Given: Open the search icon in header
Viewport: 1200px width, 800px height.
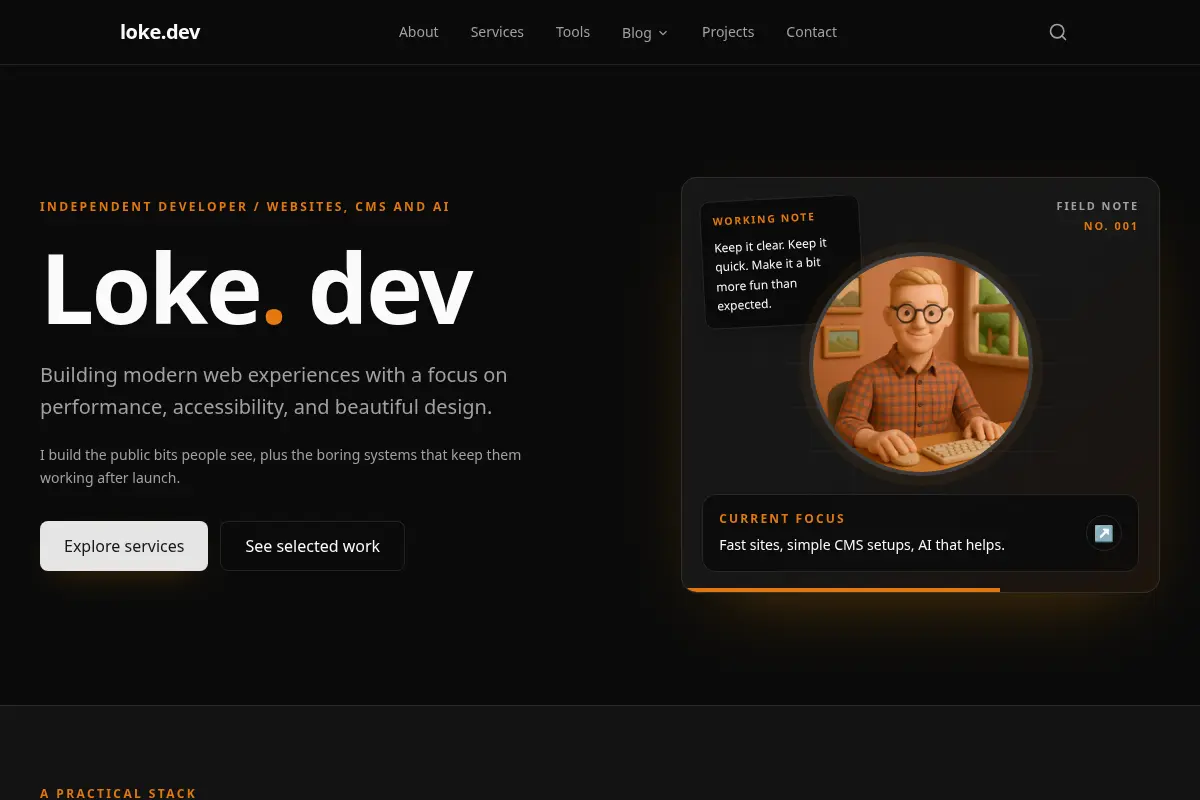Looking at the screenshot, I should point(1058,32).
